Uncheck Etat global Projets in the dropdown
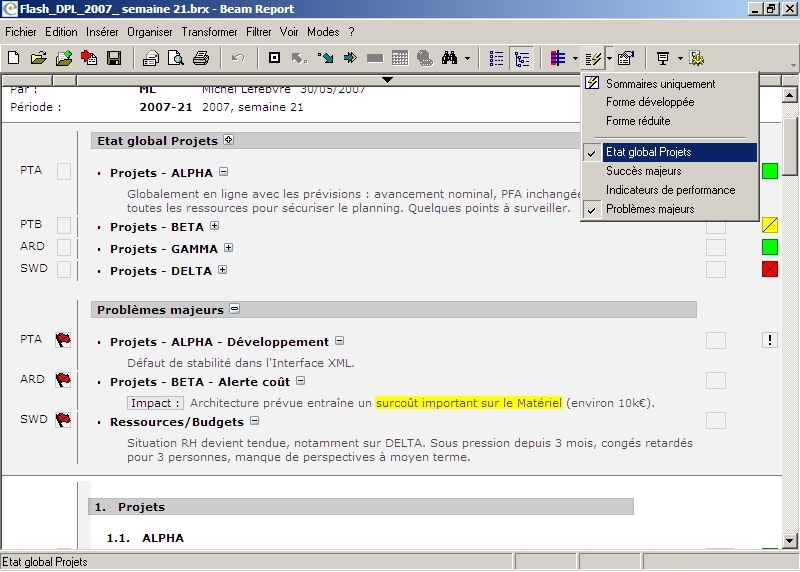 [670, 152]
